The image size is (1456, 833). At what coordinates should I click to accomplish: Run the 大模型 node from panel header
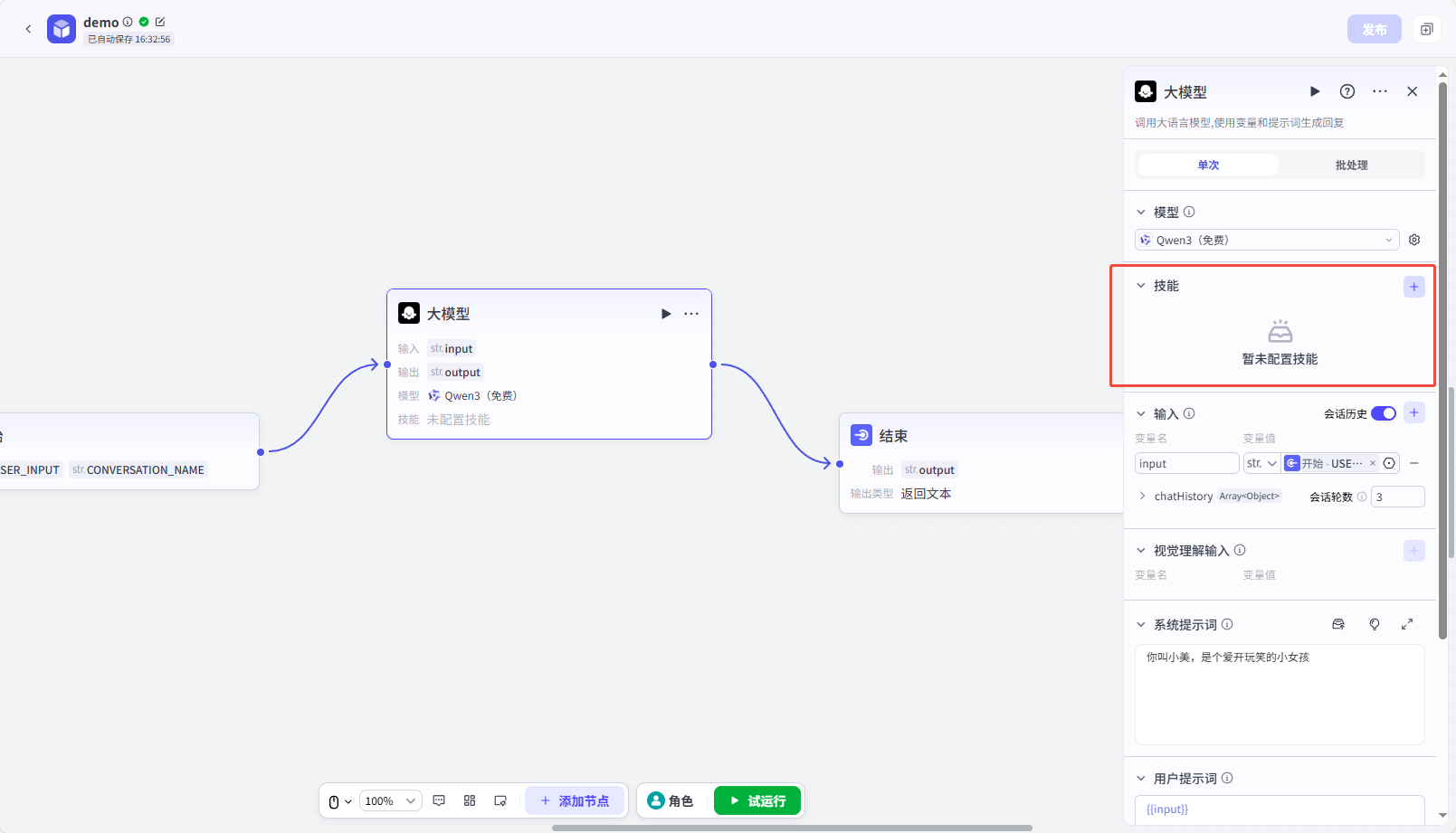pos(1315,91)
